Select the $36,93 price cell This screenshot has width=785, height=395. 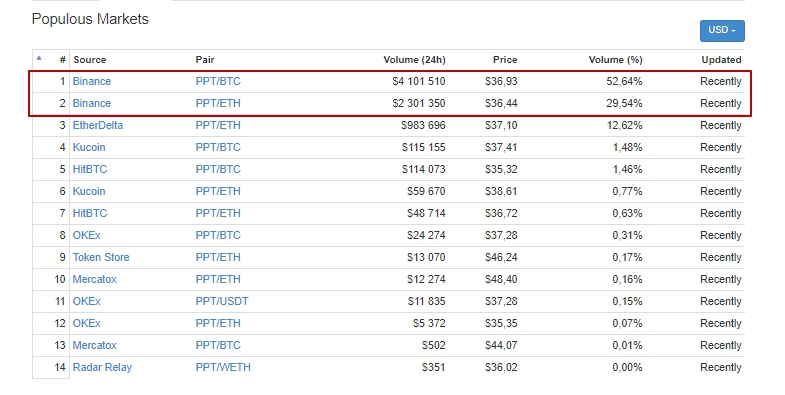pyautogui.click(x=501, y=81)
